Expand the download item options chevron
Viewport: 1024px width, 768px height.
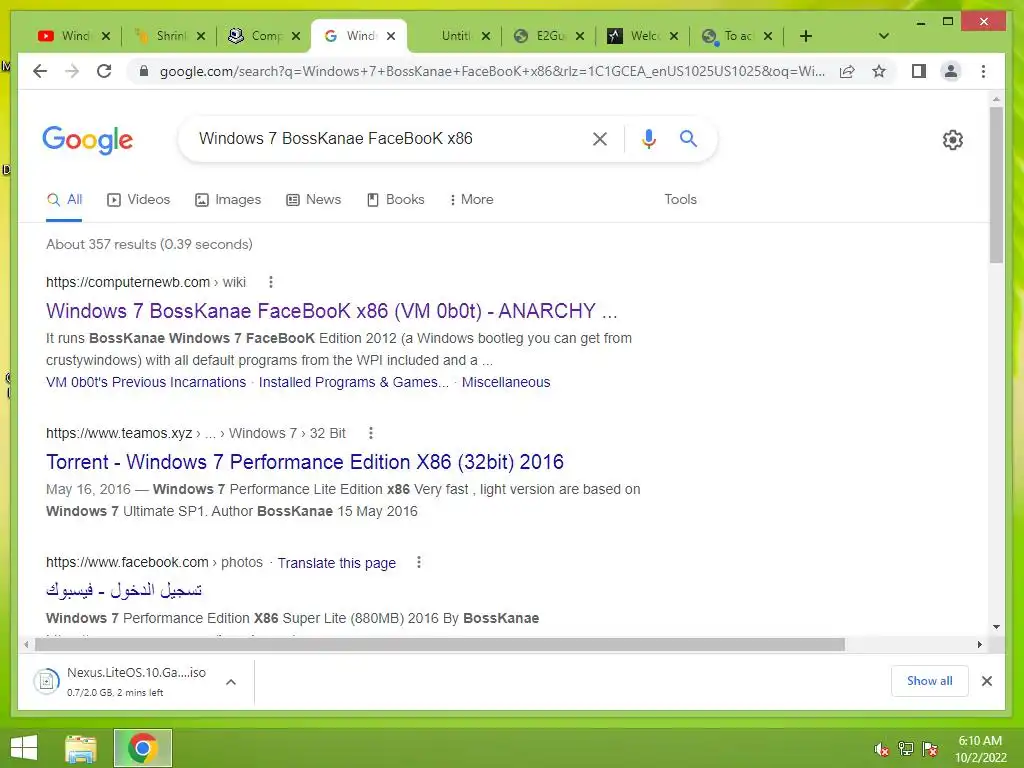pos(231,682)
